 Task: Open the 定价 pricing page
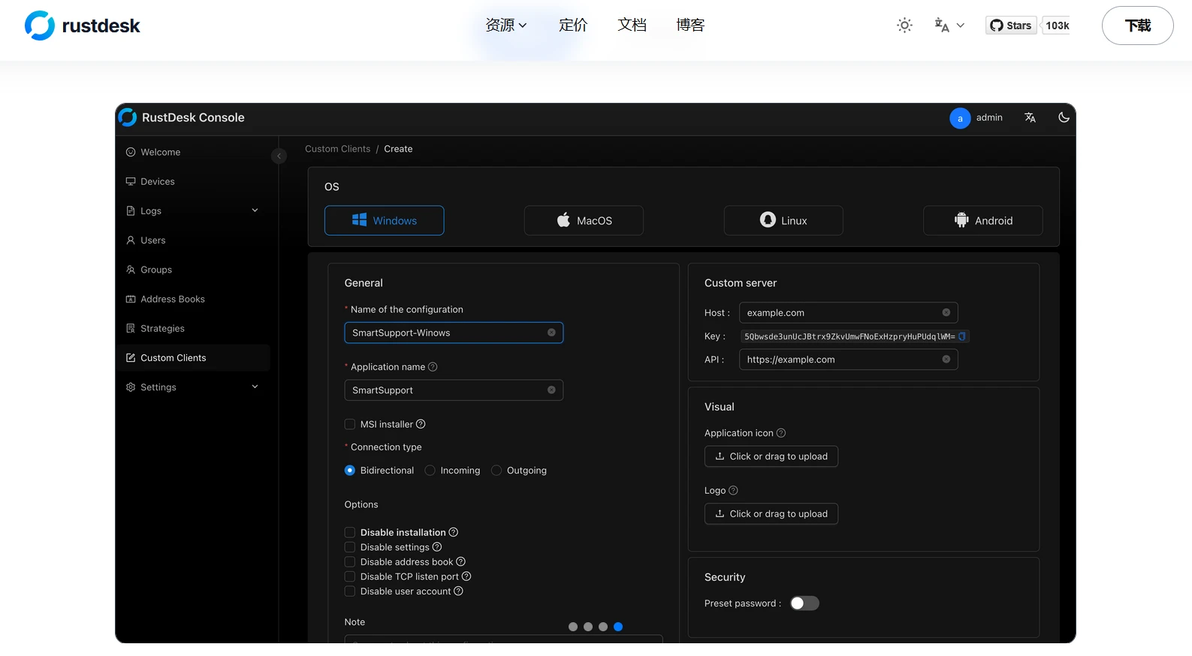point(572,25)
